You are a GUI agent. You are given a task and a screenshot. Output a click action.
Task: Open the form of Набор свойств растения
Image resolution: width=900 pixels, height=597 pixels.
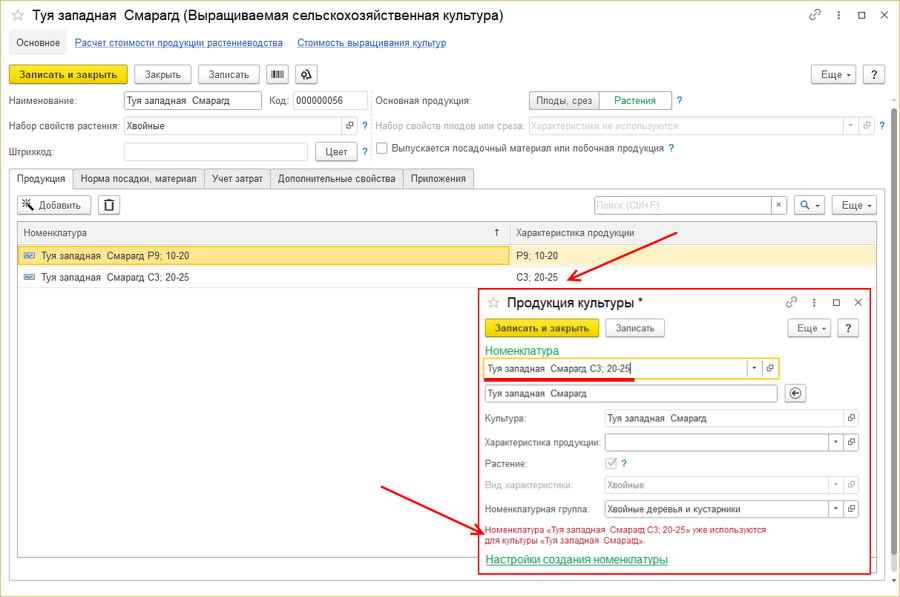pos(349,126)
